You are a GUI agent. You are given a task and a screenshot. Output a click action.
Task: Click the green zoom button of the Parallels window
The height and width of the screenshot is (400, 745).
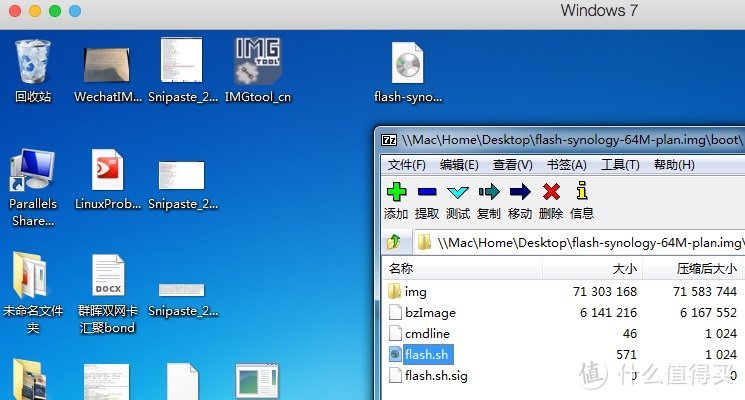[55, 11]
